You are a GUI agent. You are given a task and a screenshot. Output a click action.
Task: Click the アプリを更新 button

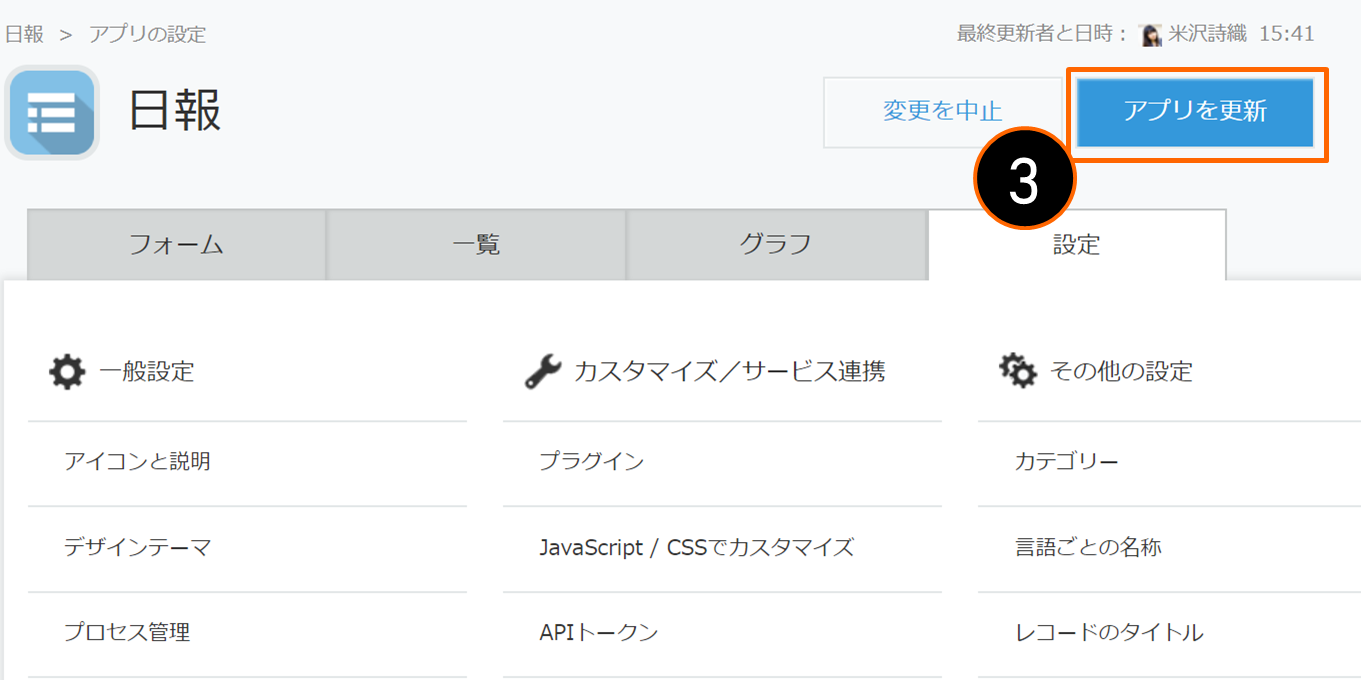pyautogui.click(x=1195, y=112)
